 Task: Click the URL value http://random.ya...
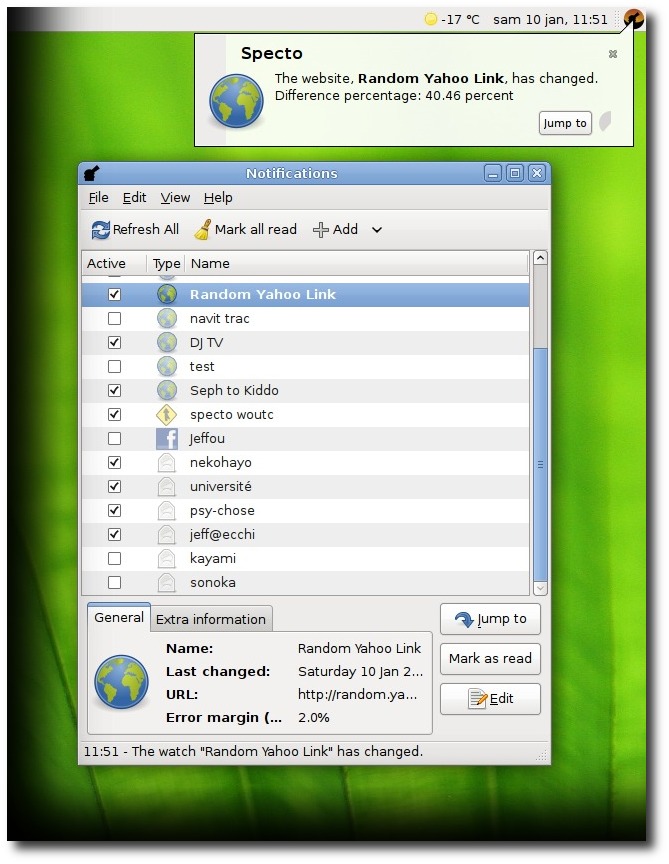coord(357,694)
